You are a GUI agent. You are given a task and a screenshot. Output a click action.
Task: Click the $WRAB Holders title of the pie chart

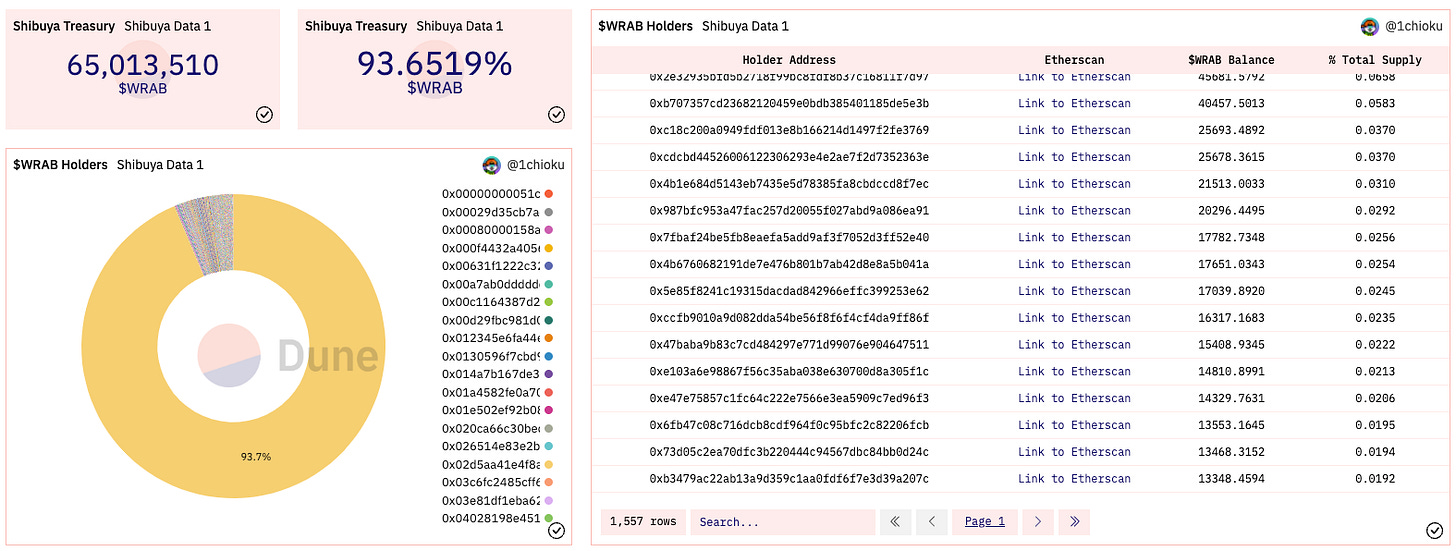[x=60, y=165]
